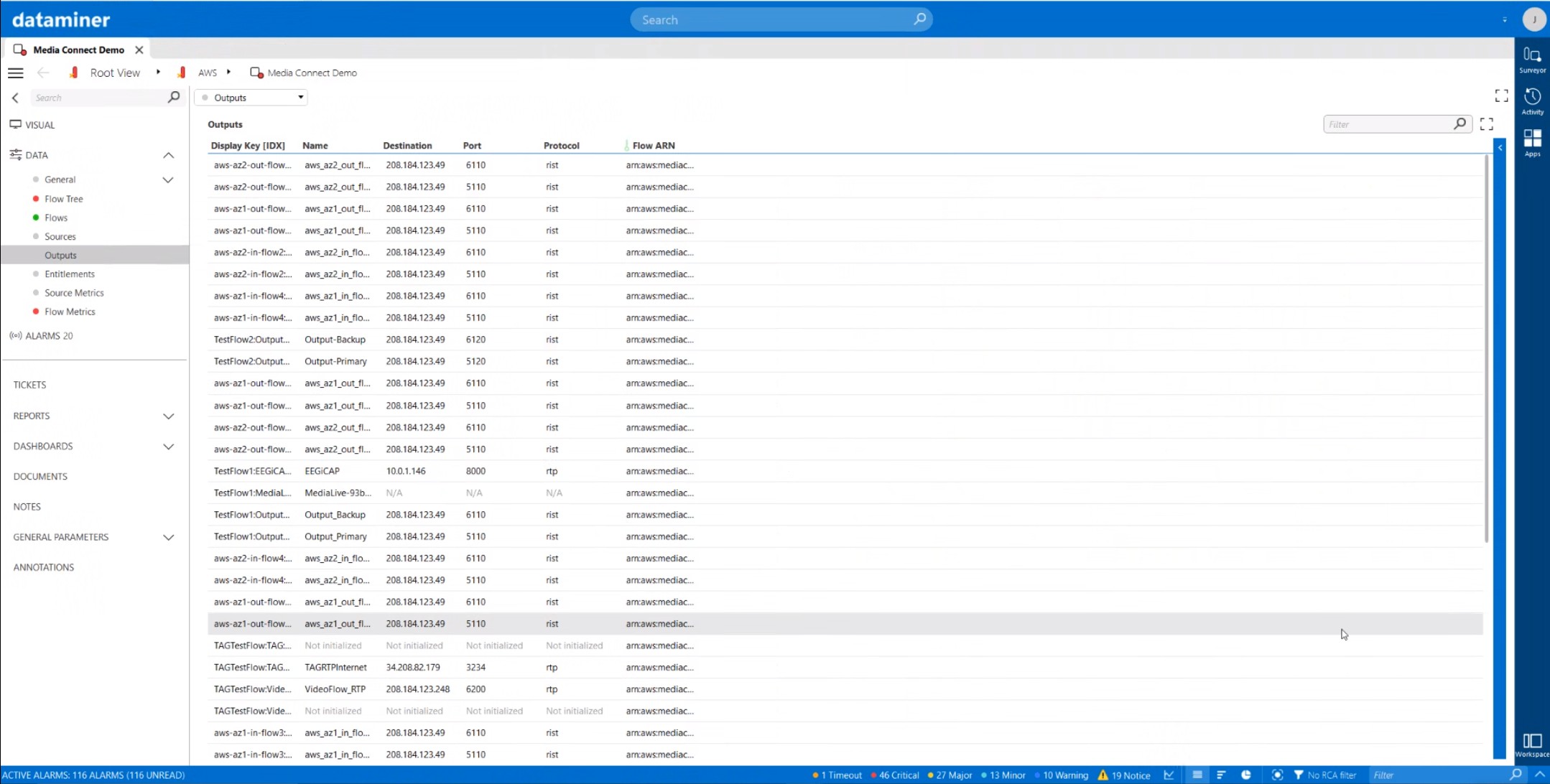Open the Surveyor panel icon
Image resolution: width=1550 pixels, height=784 pixels.
[x=1532, y=55]
